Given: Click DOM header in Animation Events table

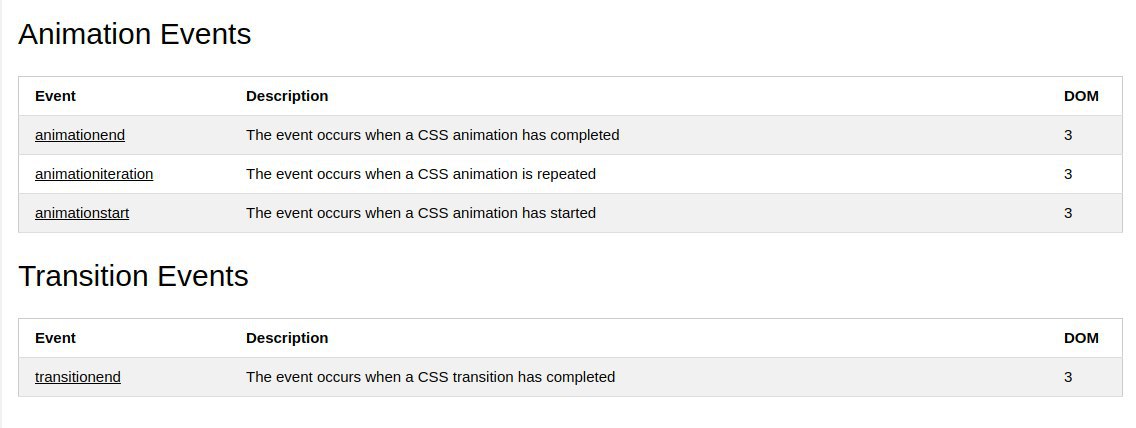Looking at the screenshot, I should pos(1081,96).
